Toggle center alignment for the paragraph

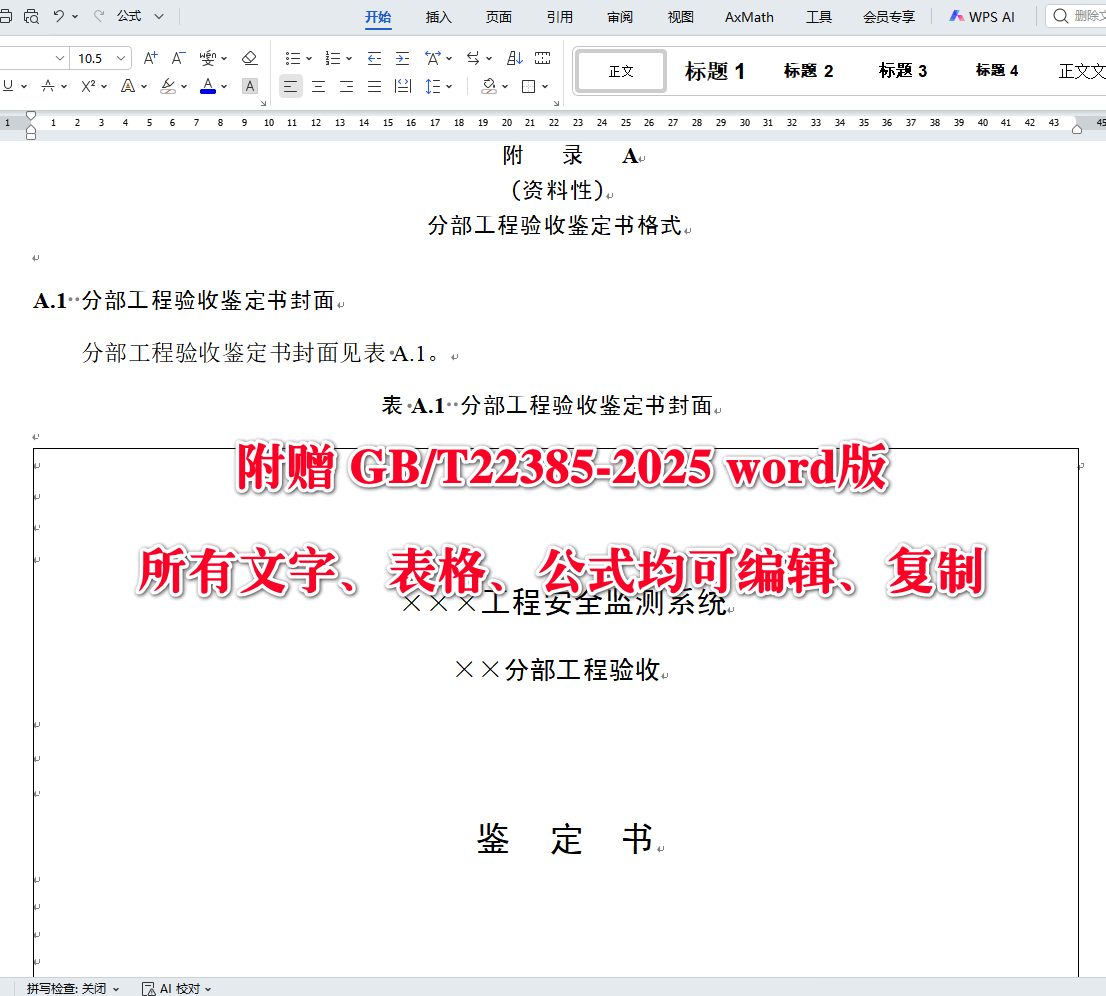(318, 87)
